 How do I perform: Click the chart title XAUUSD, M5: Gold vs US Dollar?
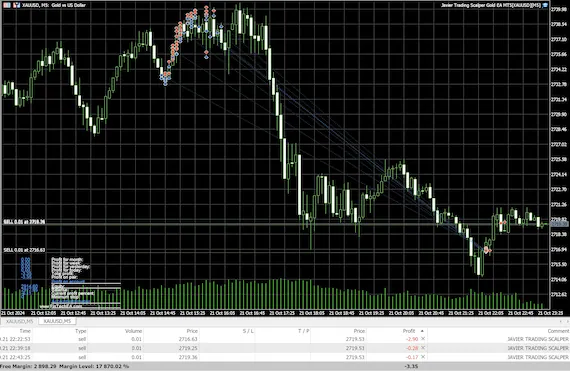pyautogui.click(x=54, y=5)
